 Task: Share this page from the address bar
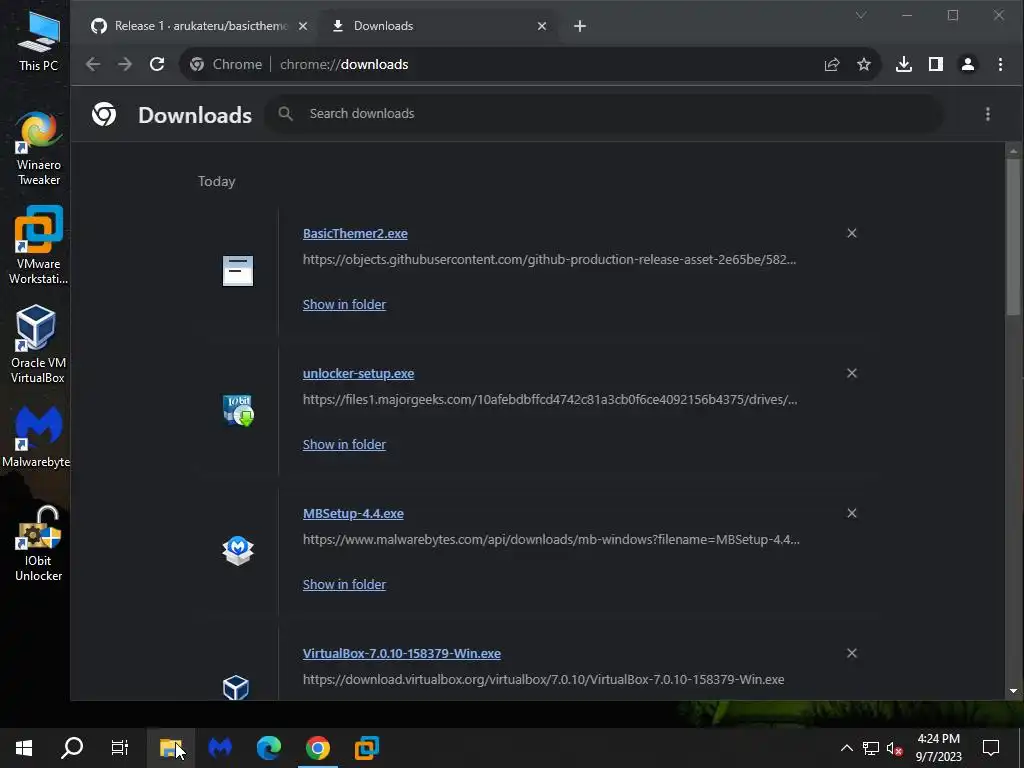(x=832, y=64)
